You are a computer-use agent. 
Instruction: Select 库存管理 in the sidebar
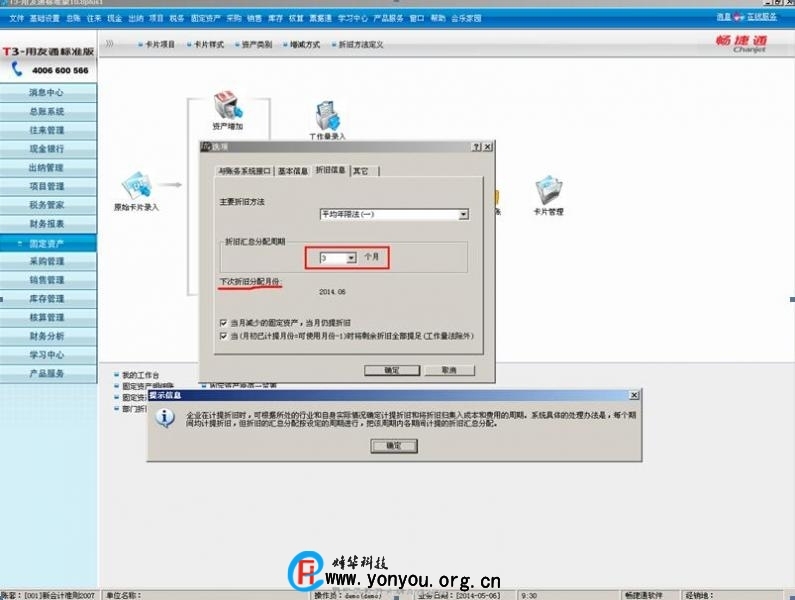[48, 299]
